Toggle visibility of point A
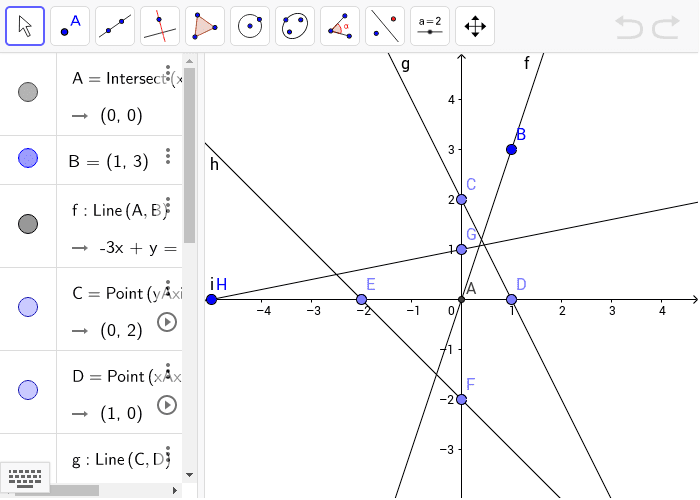 (28, 92)
